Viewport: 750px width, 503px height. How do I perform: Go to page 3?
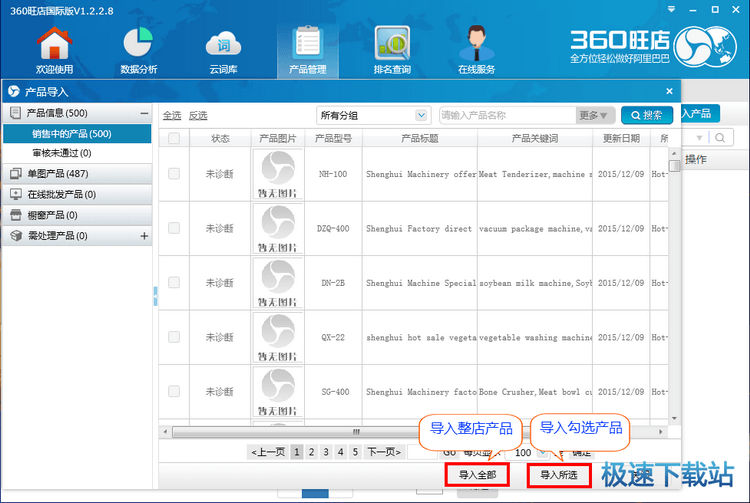pos(326,452)
